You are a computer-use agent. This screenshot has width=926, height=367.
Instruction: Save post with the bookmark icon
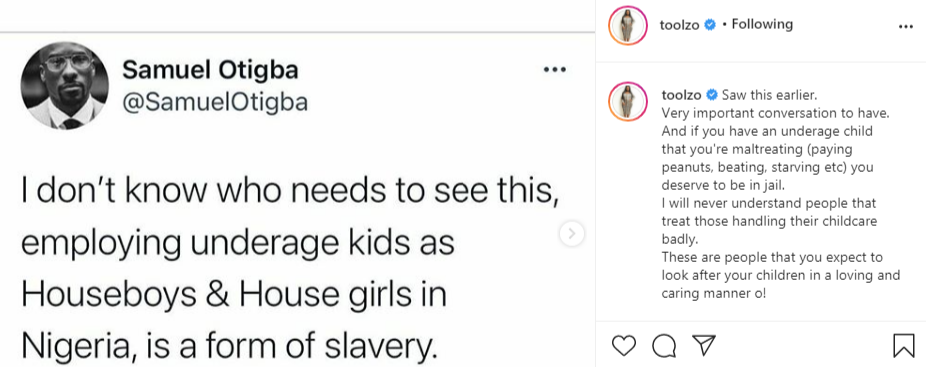click(904, 346)
